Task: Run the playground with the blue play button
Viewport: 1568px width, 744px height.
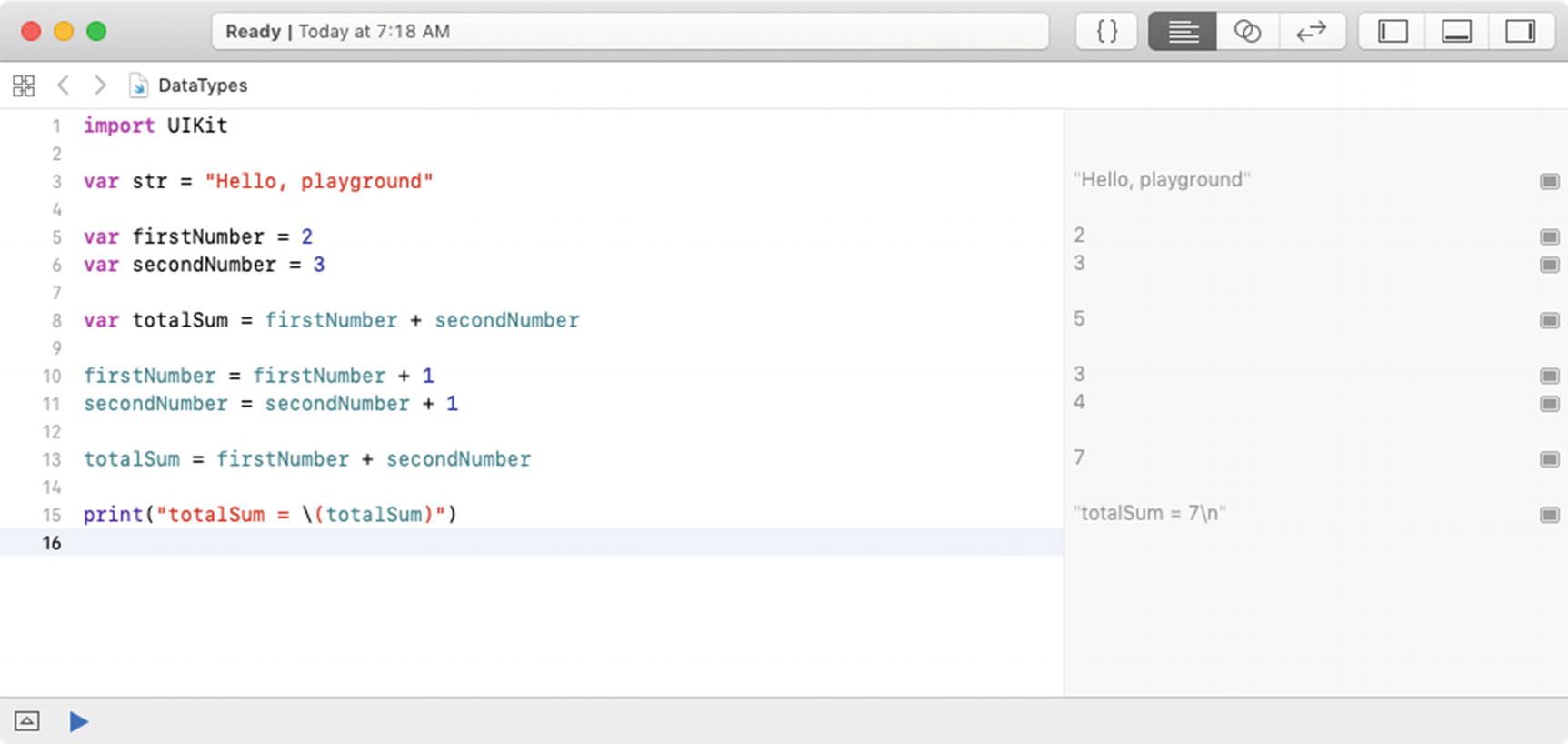Action: point(79,721)
